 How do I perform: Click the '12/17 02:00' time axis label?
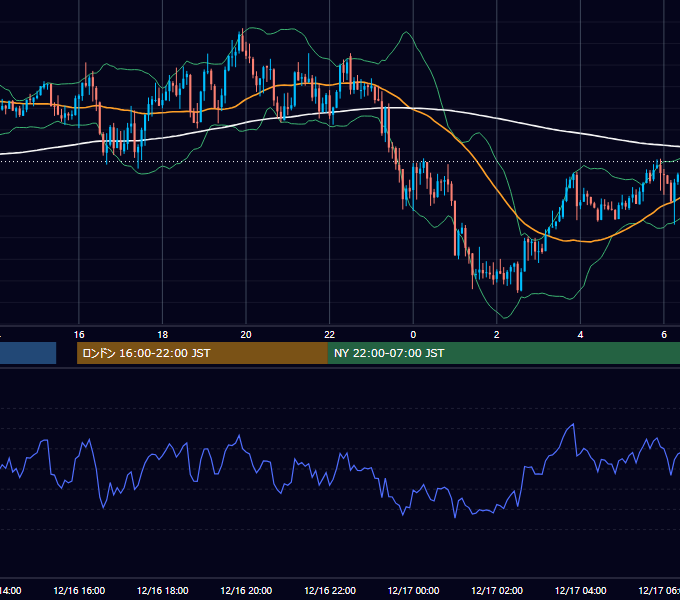497,590
